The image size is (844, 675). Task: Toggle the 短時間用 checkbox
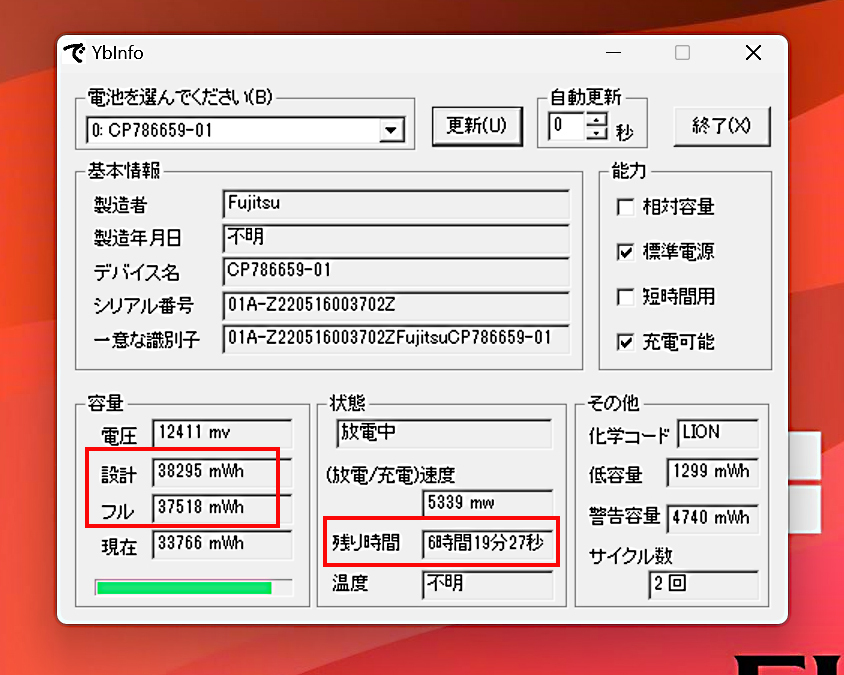(625, 297)
